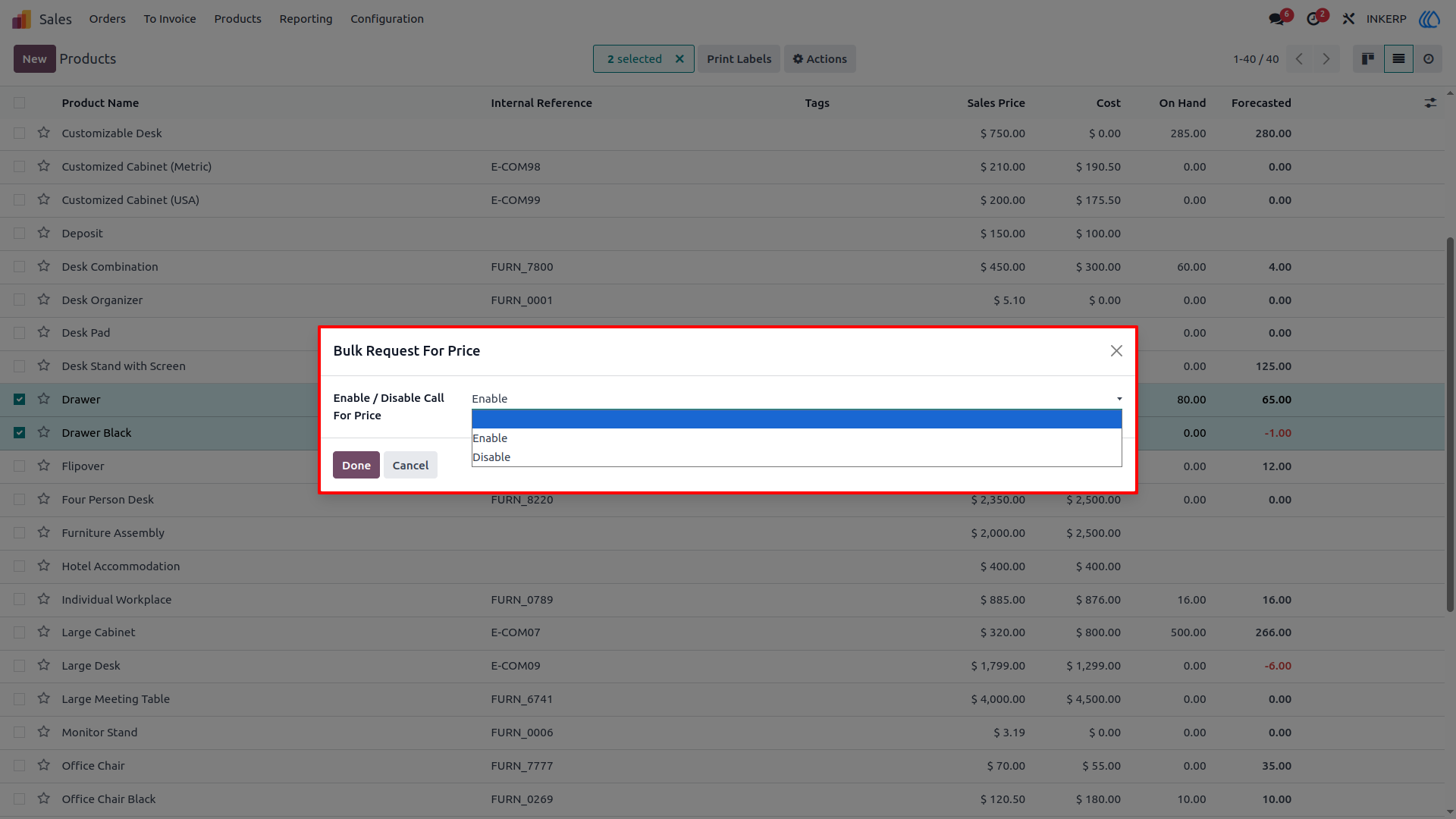Open the Reporting menu
Image resolution: width=1456 pixels, height=819 pixels.
[x=306, y=19]
